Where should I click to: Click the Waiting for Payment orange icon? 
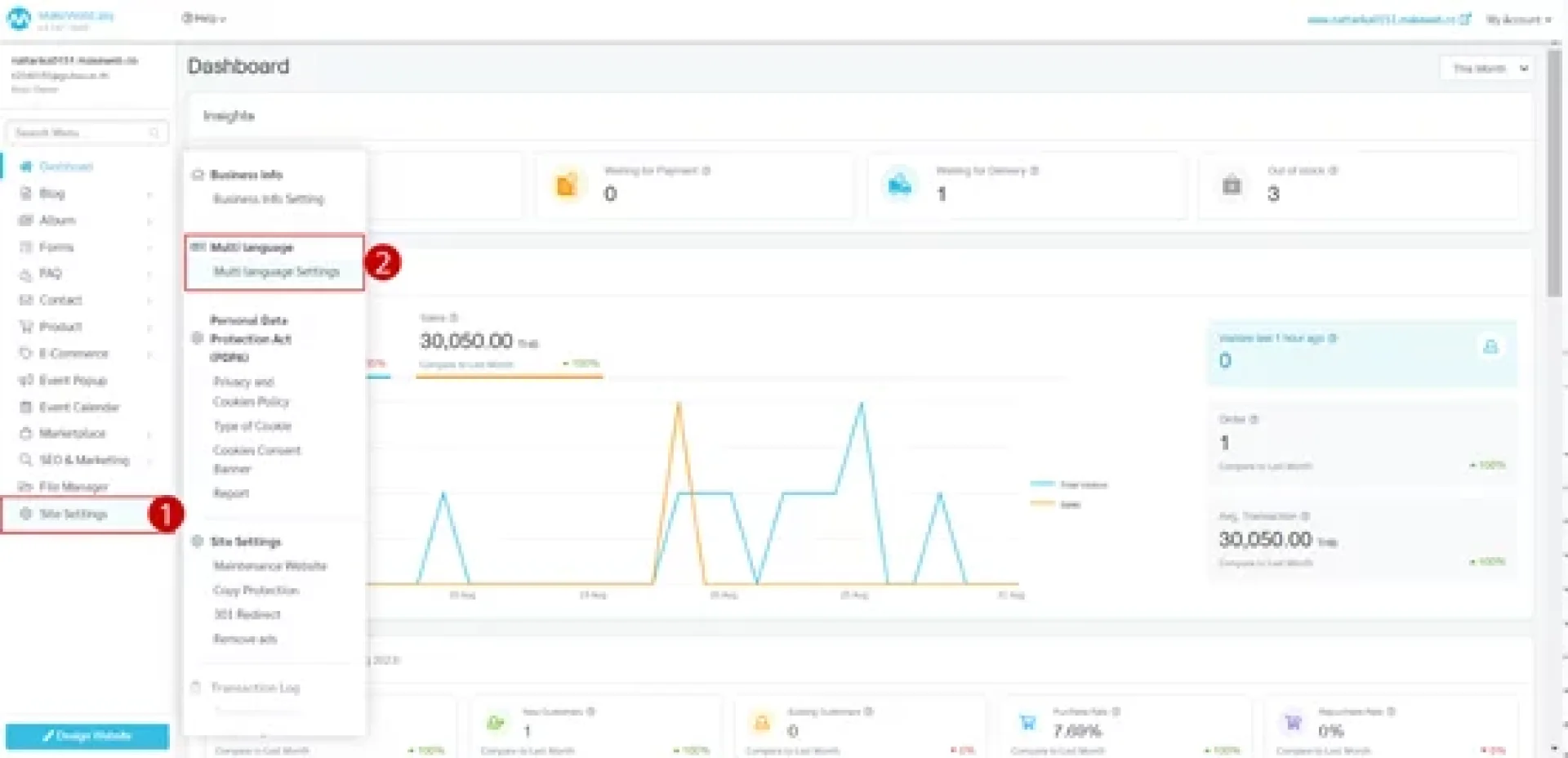point(566,185)
